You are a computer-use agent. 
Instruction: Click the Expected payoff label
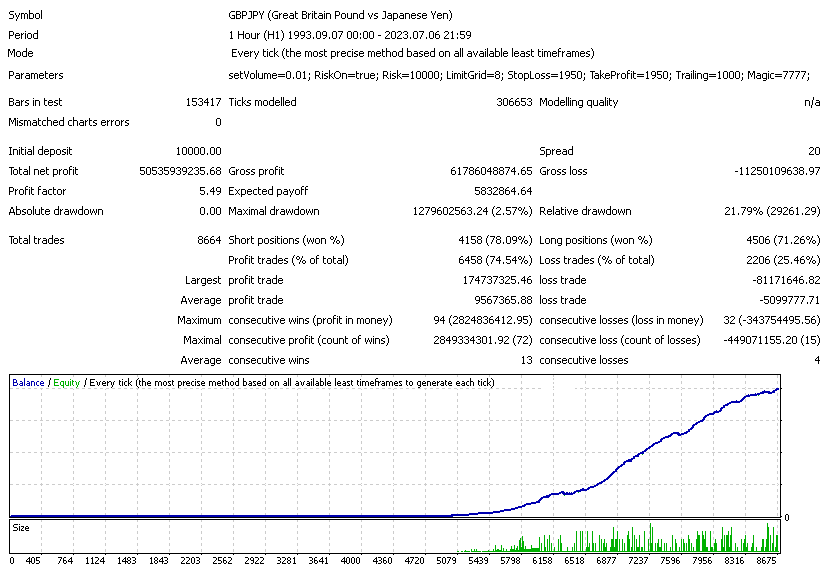click(268, 191)
